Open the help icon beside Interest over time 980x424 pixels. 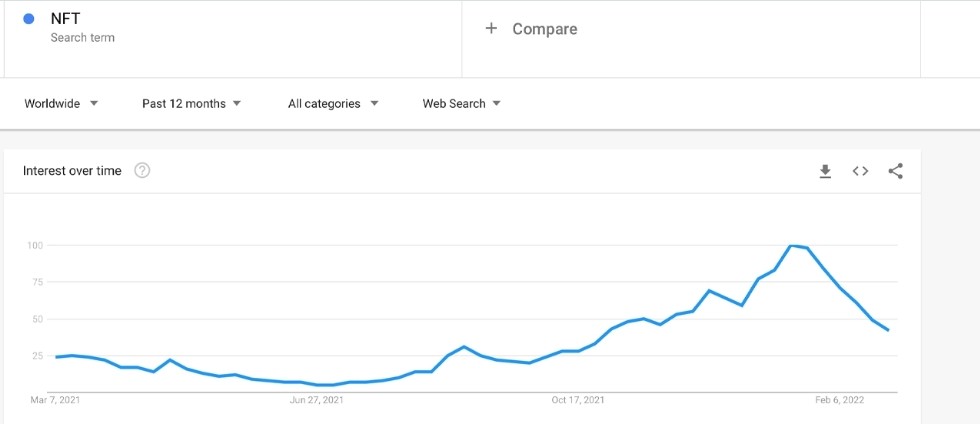[142, 171]
